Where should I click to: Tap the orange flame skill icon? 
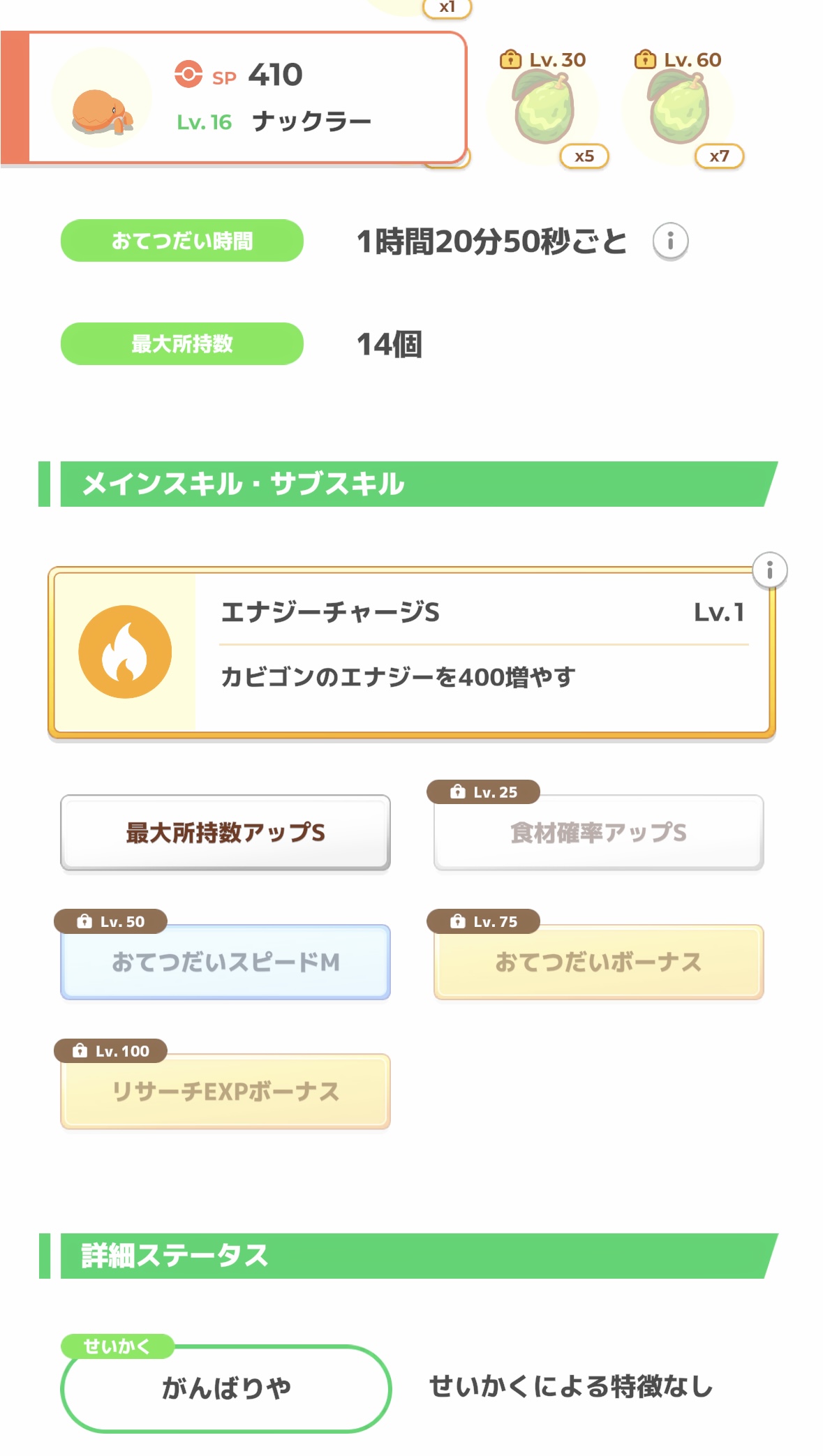coord(125,652)
